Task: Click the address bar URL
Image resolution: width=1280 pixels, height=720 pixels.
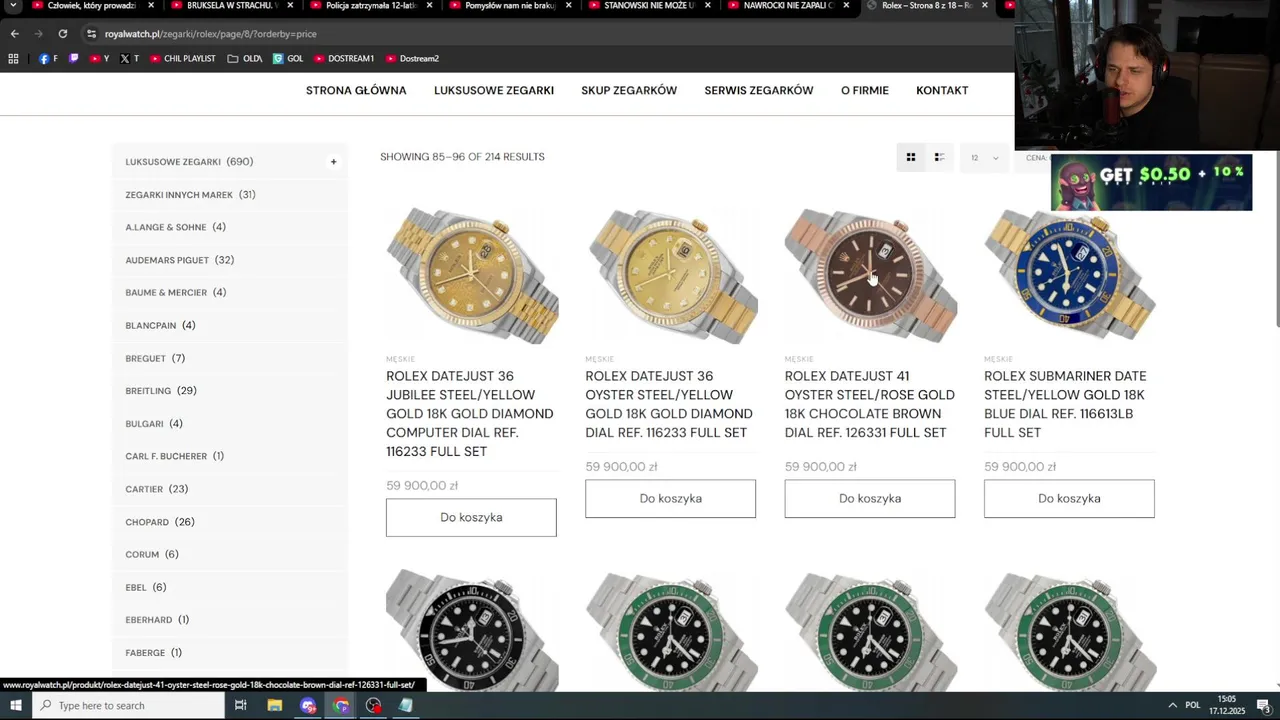Action: click(211, 34)
